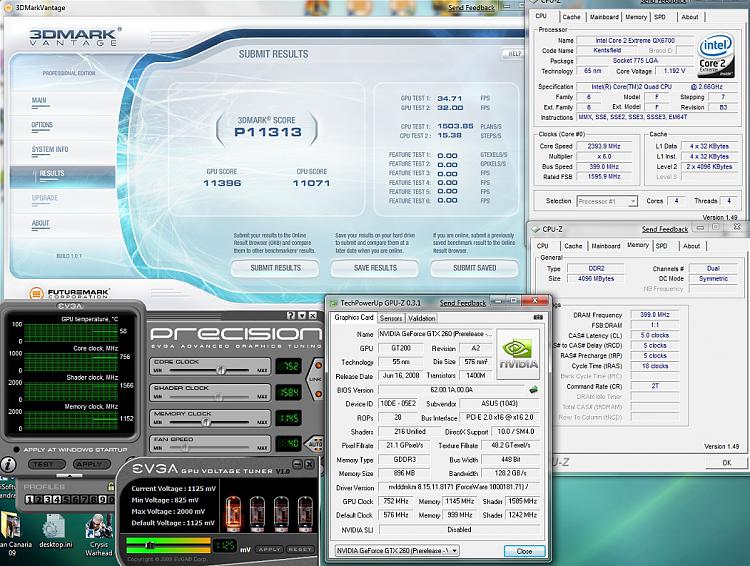Adjust the Fan Speed slider handle
Screen dimensions: 750x566
pyautogui.click(x=185, y=448)
